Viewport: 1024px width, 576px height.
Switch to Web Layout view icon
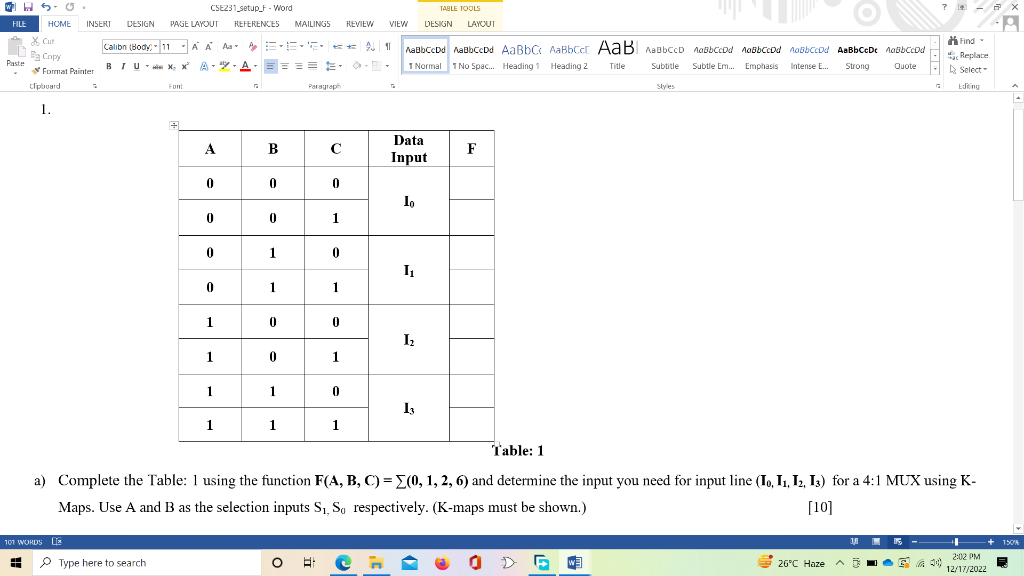point(898,541)
